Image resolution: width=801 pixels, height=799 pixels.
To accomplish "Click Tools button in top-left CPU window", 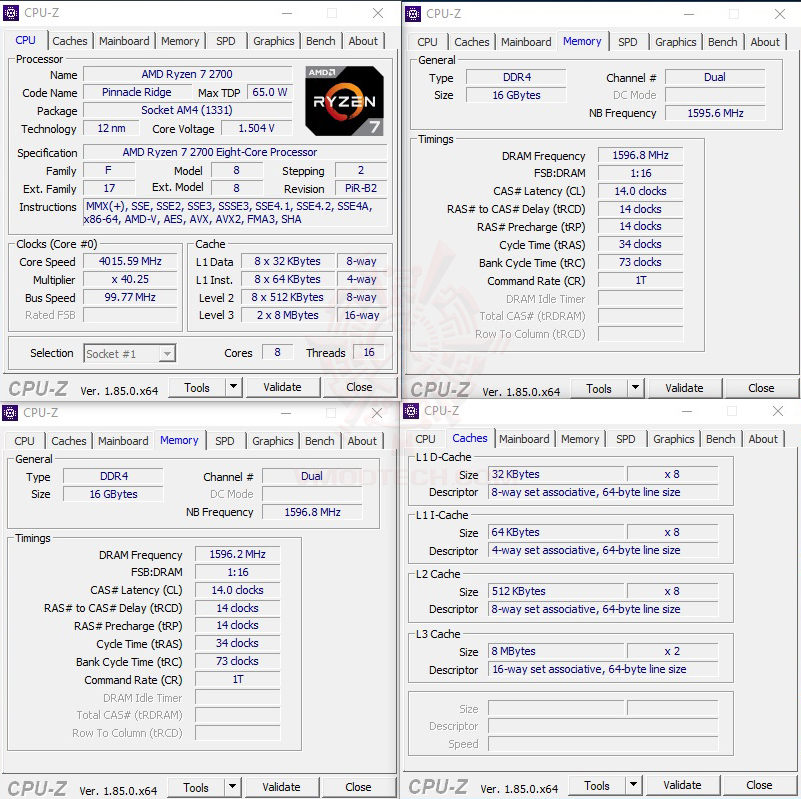I will pyautogui.click(x=197, y=387).
